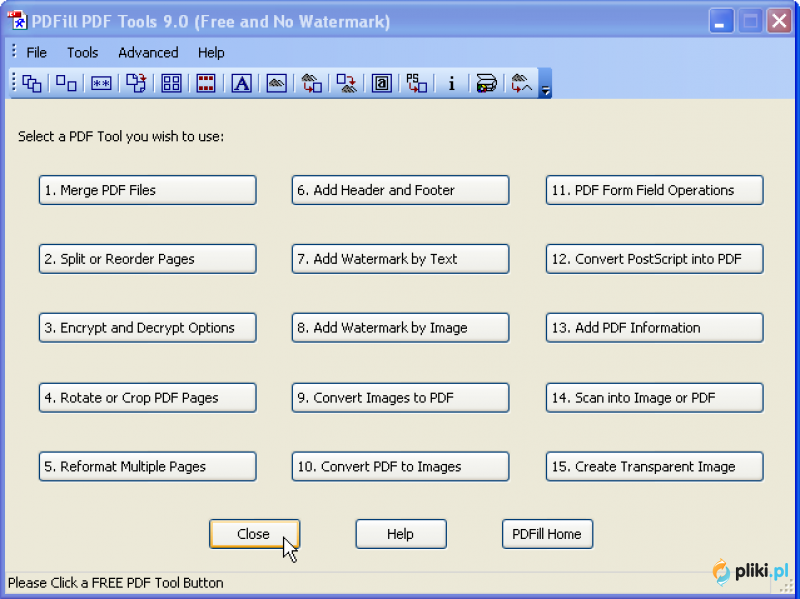Viewport: 800px width, 599px height.
Task: Select the Convert PDF to Images toolbar icon
Action: (346, 83)
